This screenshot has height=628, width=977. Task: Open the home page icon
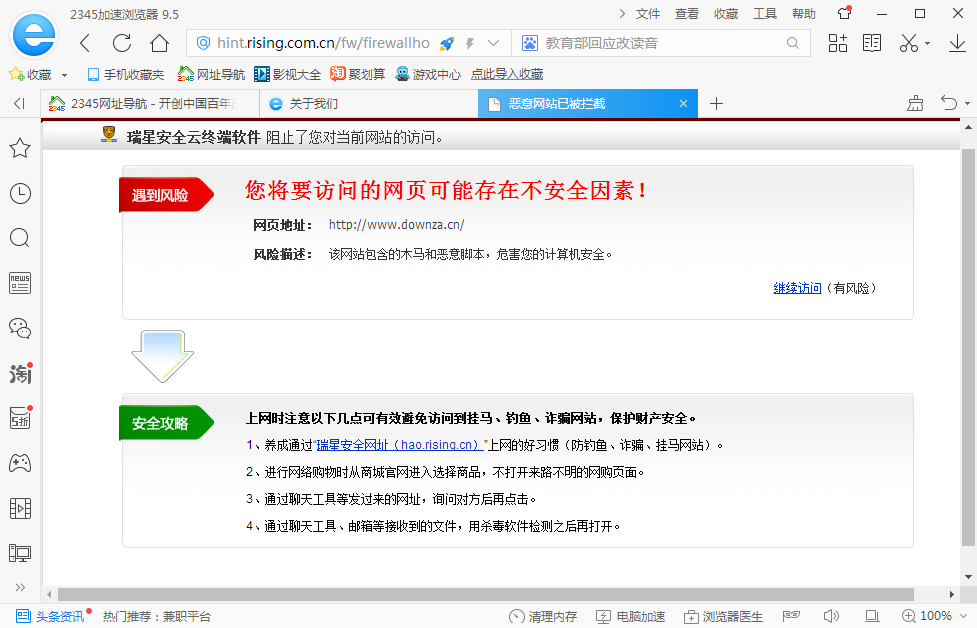pos(160,43)
